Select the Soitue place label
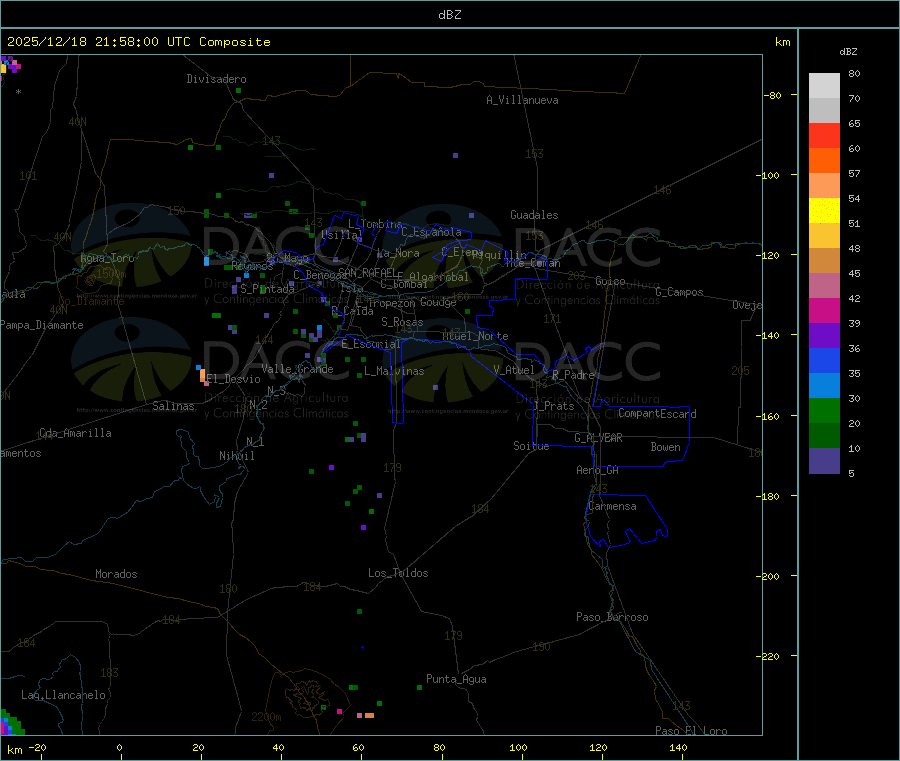This screenshot has width=900, height=761. tap(531, 446)
